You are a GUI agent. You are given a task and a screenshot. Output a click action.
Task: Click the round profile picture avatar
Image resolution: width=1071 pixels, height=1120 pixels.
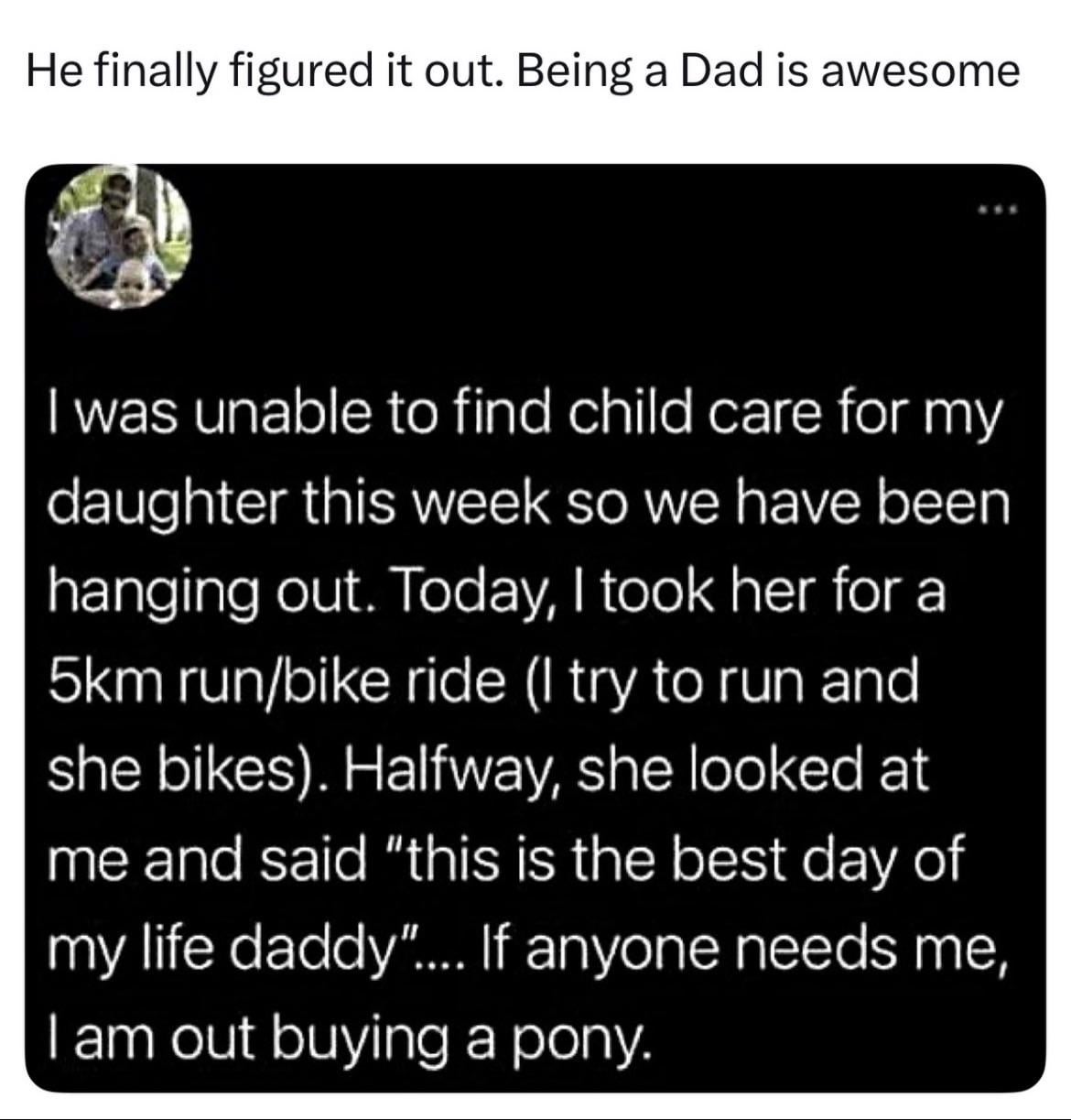[x=120, y=236]
